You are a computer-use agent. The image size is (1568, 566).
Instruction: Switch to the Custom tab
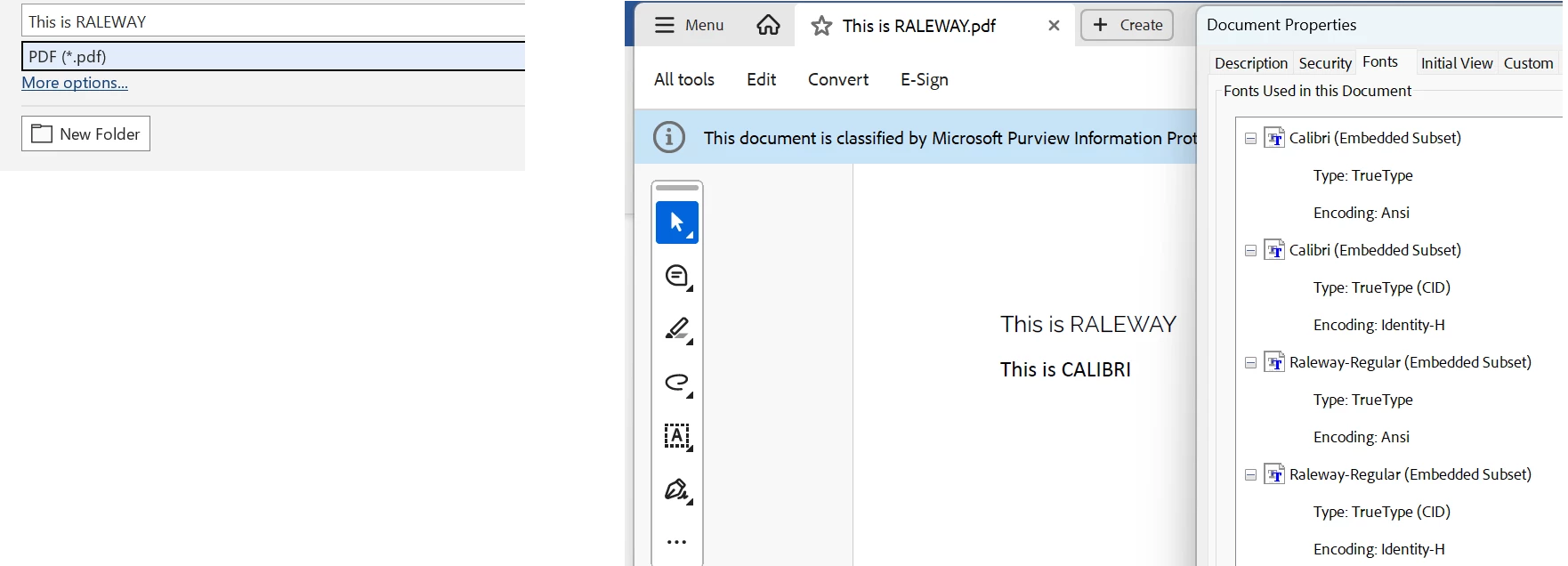tap(1528, 63)
